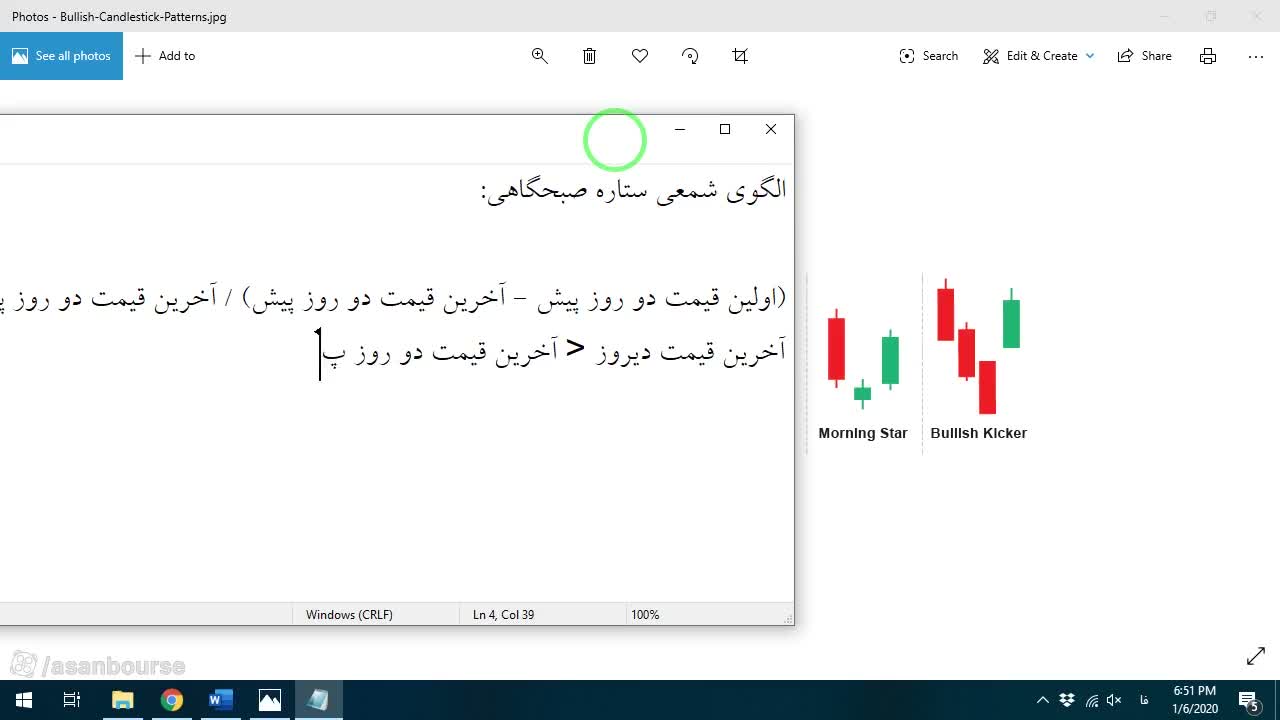
Task: Rotate the photo
Action: [690, 56]
